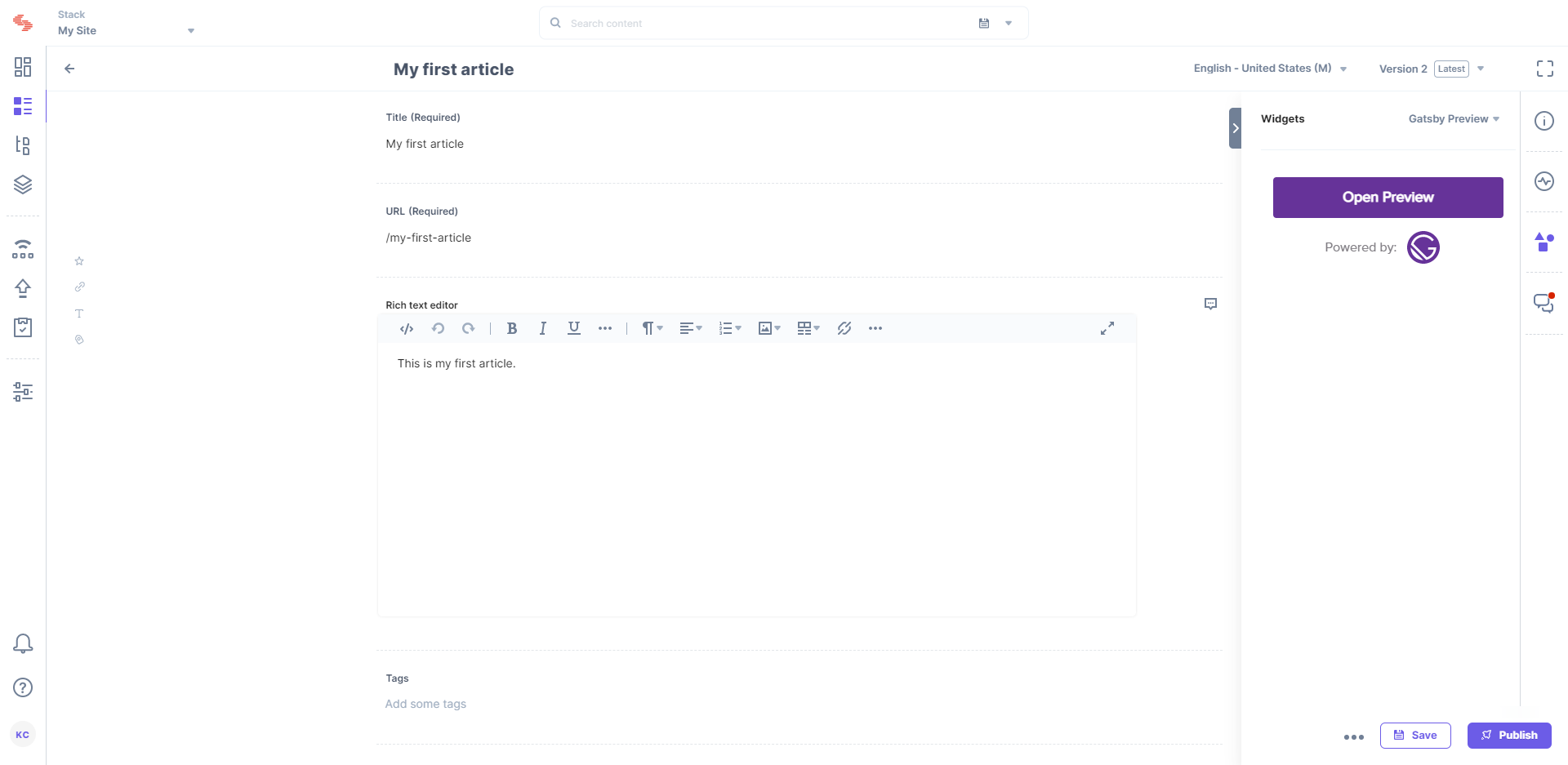Image resolution: width=1568 pixels, height=765 pixels.
Task: Open text alignment dropdown
Action: [691, 328]
